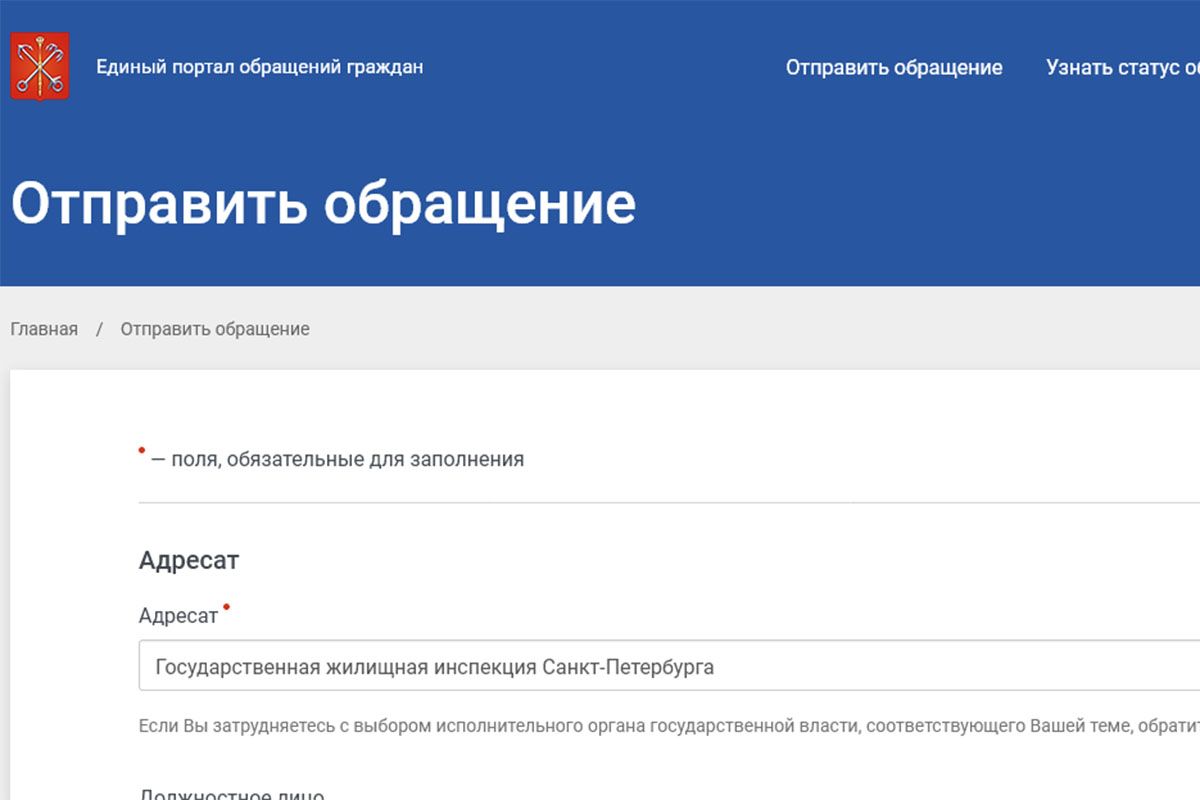Click the hint text 'Если Вы затрудняетесь с выбором'
1200x800 pixels.
pyautogui.click(x=669, y=726)
